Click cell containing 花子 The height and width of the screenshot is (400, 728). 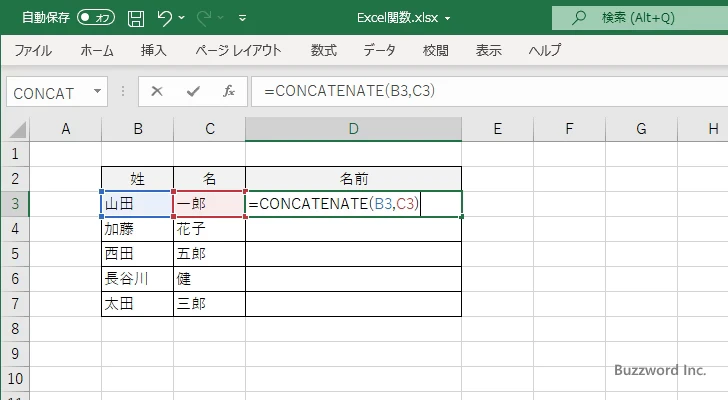point(209,229)
